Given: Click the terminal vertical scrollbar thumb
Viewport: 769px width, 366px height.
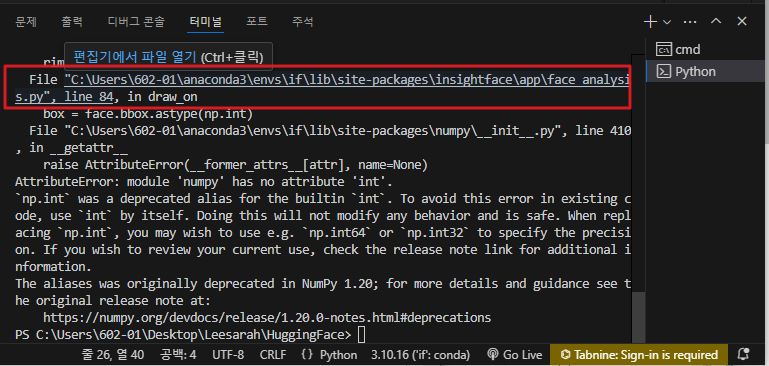Looking at the screenshot, I should (638, 317).
